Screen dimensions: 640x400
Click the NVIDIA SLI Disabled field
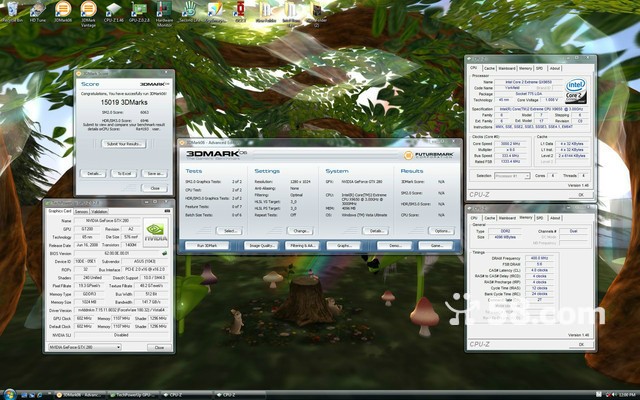pyautogui.click(x=122, y=335)
